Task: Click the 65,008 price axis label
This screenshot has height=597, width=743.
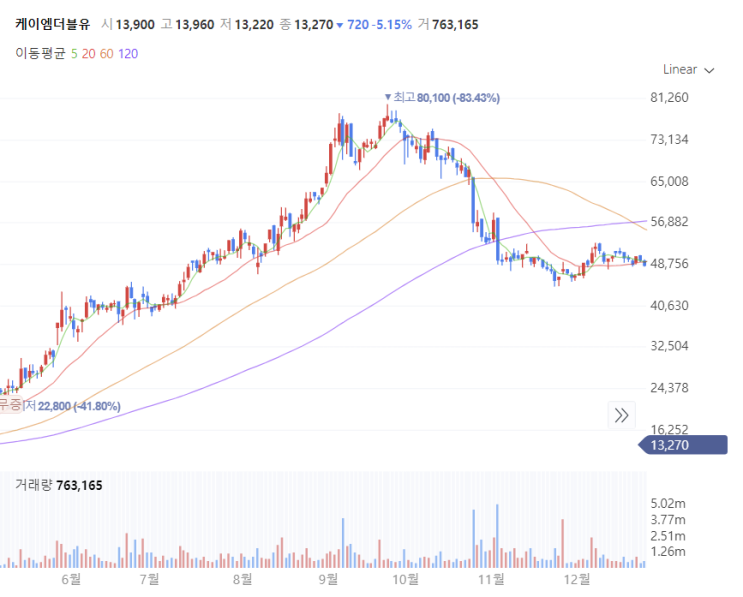Action: coord(669,181)
